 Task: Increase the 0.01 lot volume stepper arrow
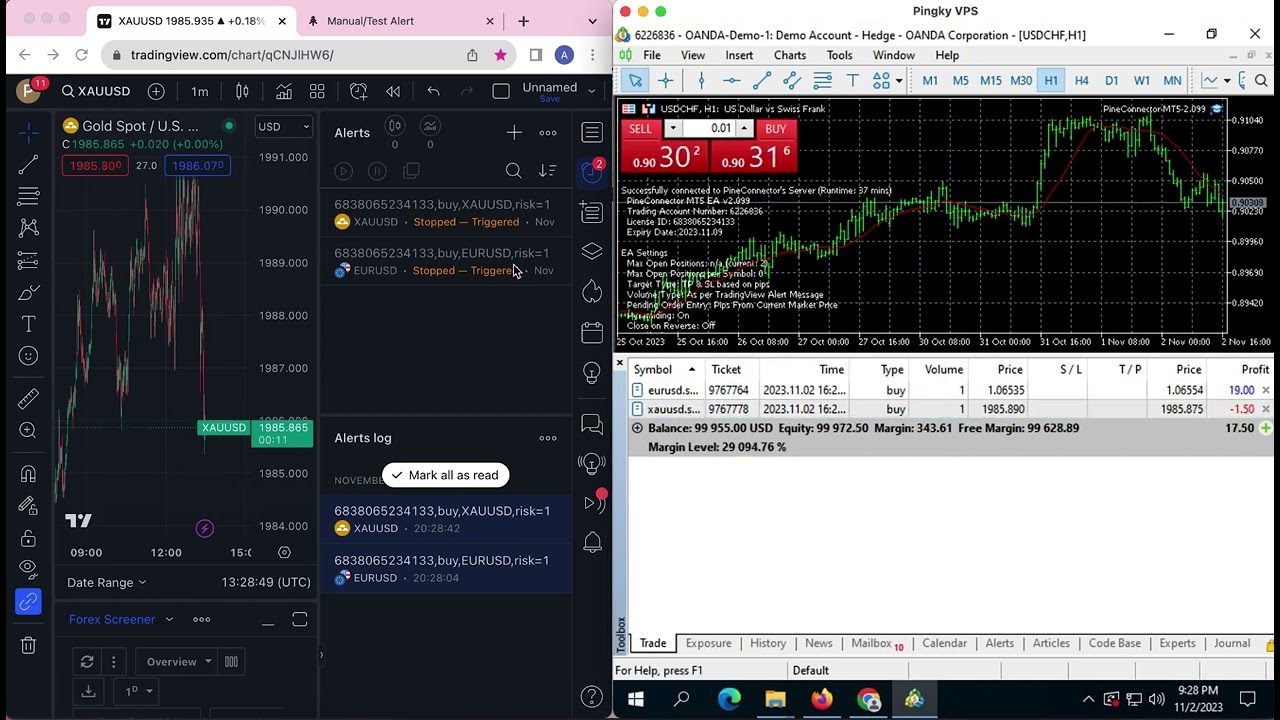[744, 129]
